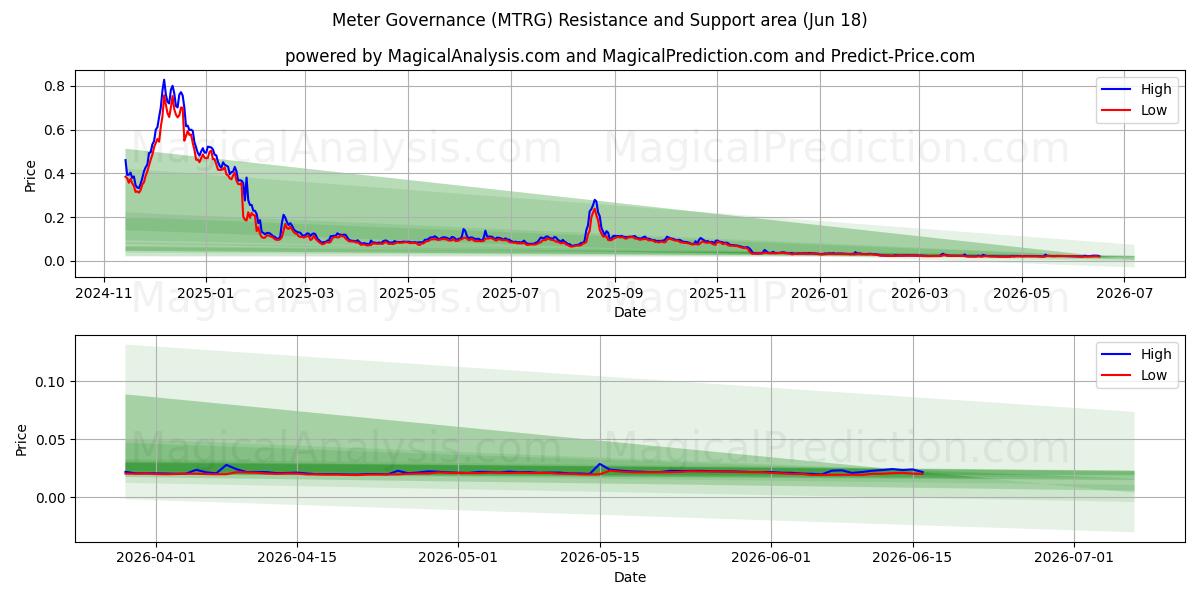1200x600 pixels.
Task: Click the '2026-04-15' lower axis label
Action: click(x=297, y=558)
